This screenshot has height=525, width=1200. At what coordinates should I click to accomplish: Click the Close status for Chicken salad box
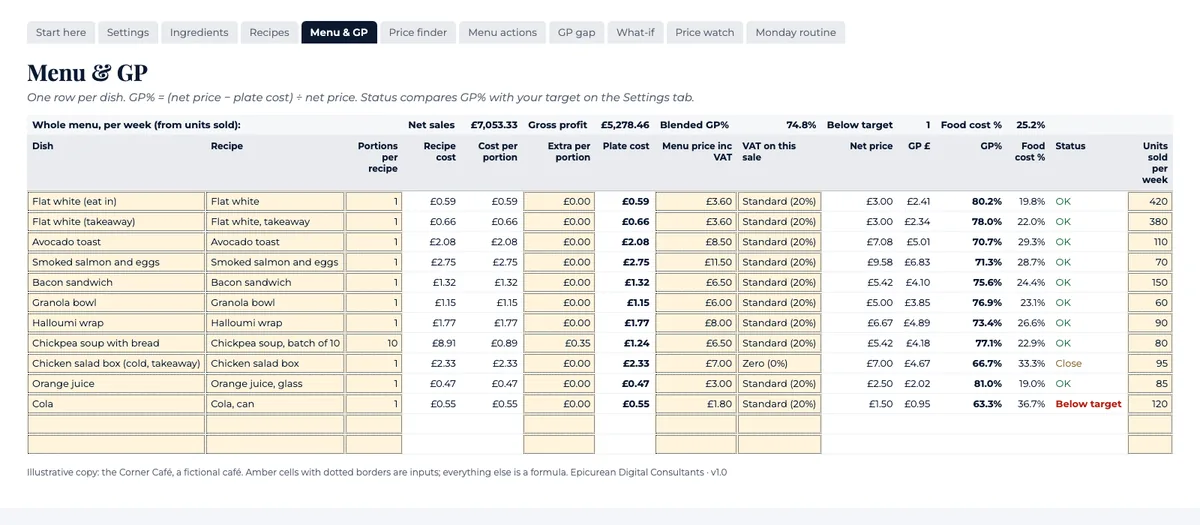[x=1068, y=363]
